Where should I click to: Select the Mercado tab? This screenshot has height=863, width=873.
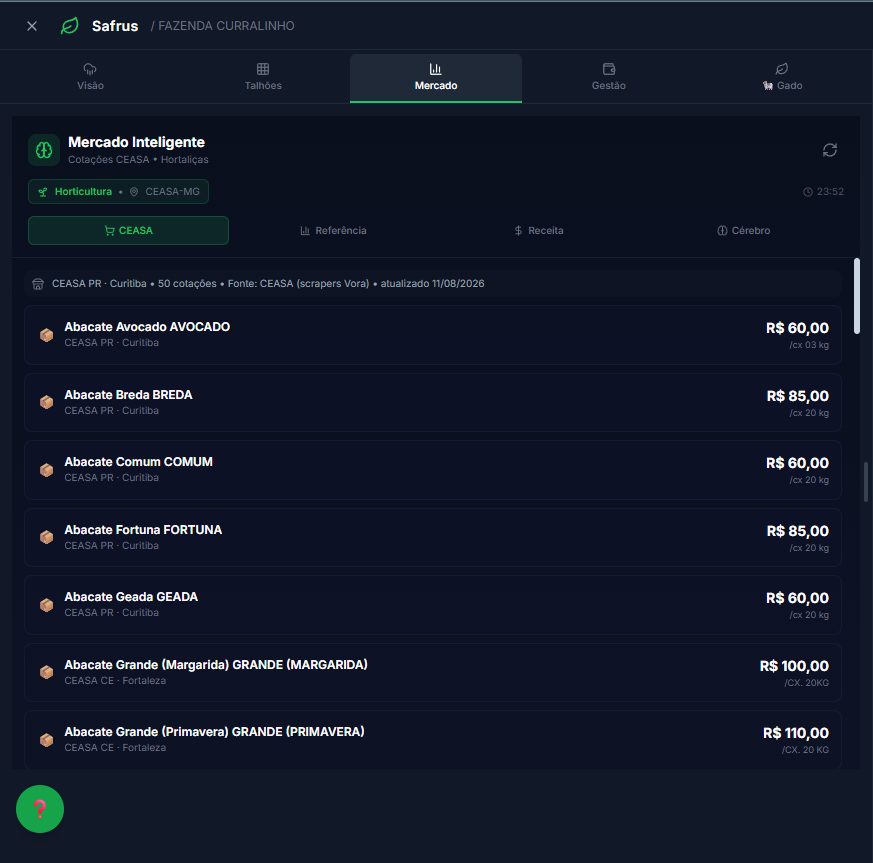436,77
